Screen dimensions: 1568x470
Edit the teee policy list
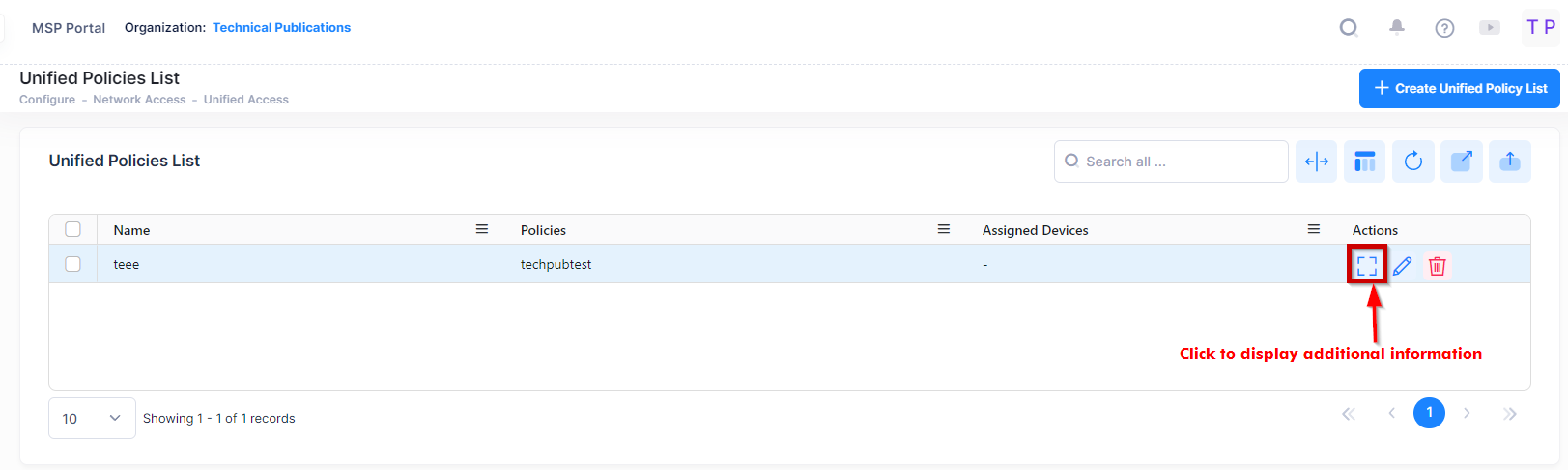tap(1403, 265)
